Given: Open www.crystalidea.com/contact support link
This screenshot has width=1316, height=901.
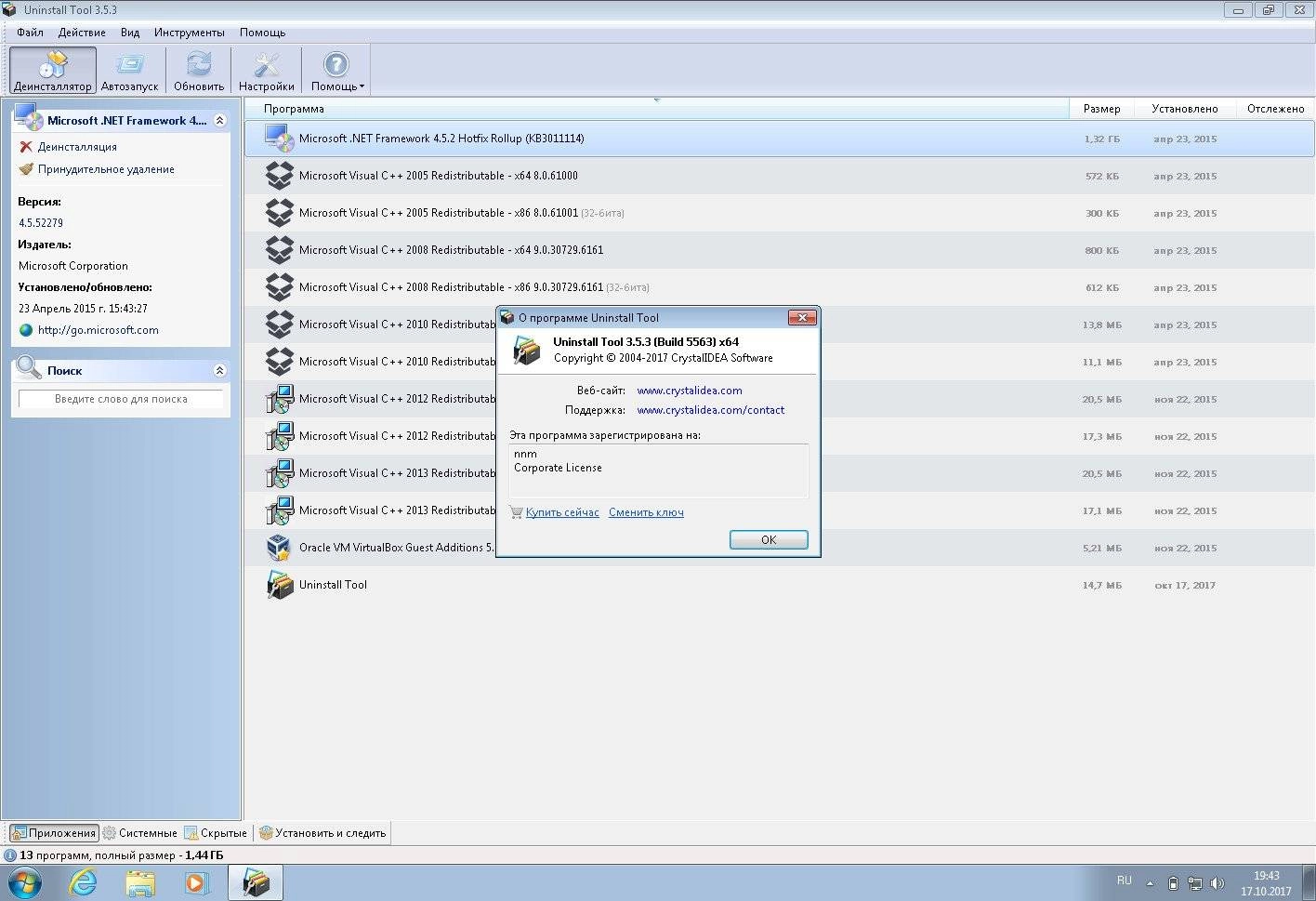Looking at the screenshot, I should (710, 410).
